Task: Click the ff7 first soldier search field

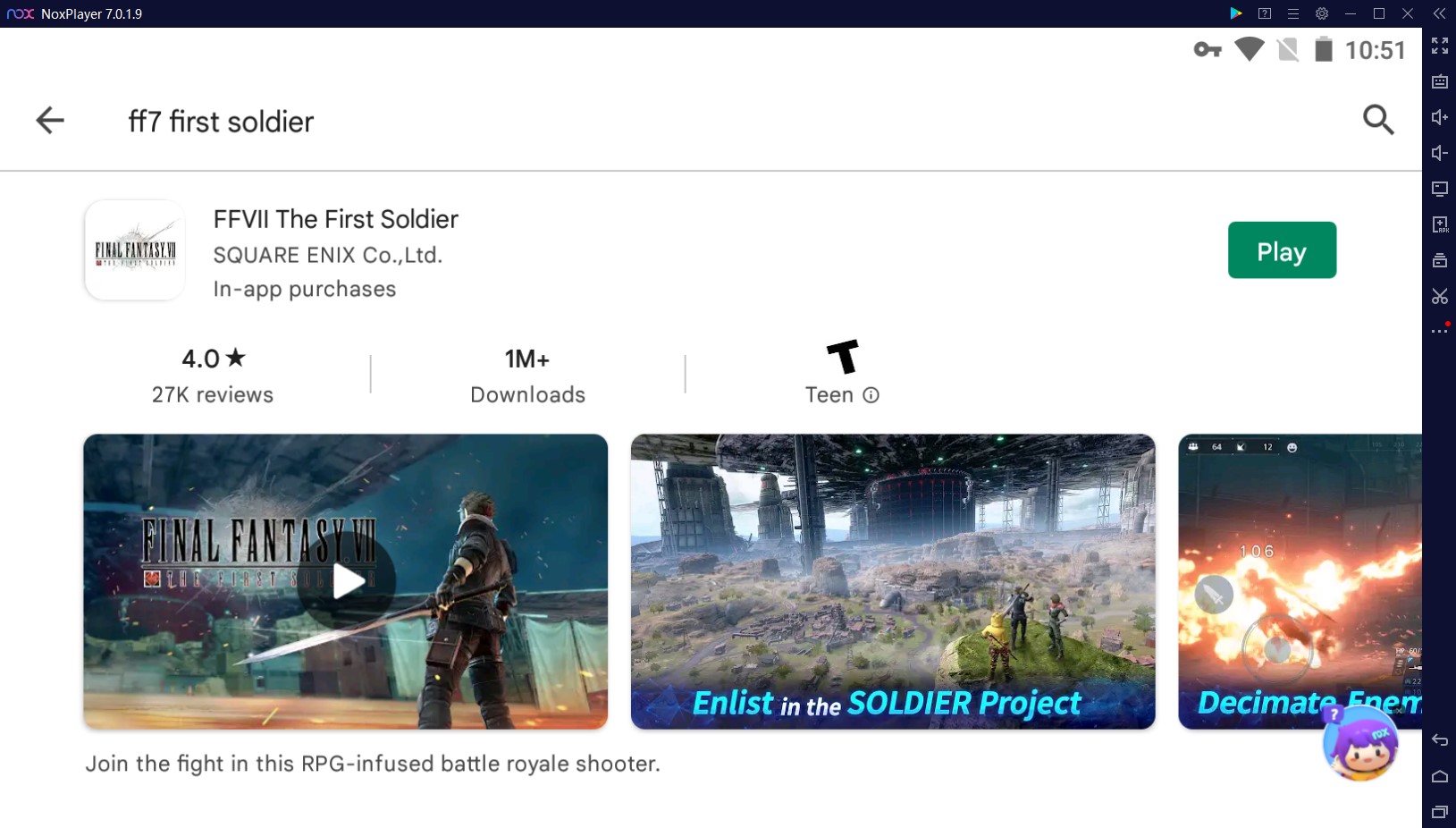Action: (221, 122)
